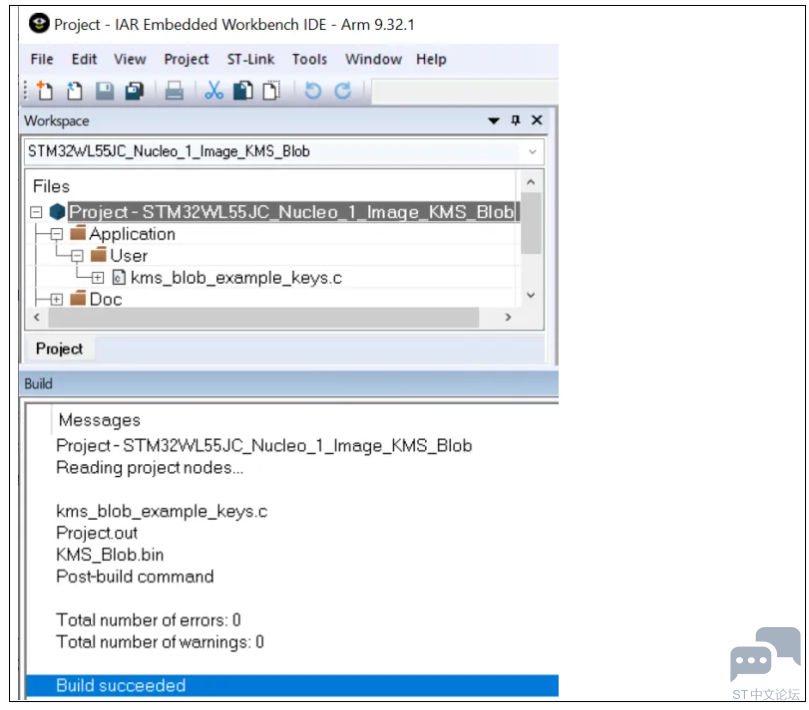Click the 'Total number of errors: 0' line
This screenshot has width=809, height=710.
click(149, 620)
